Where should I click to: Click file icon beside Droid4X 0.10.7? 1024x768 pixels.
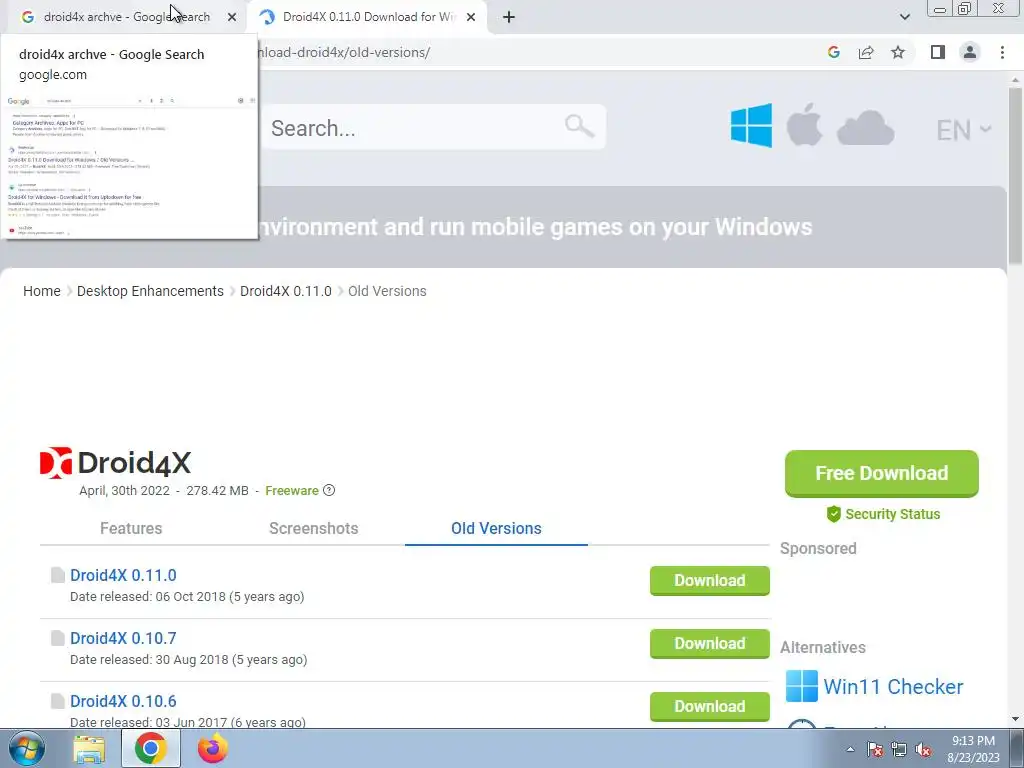(57, 638)
